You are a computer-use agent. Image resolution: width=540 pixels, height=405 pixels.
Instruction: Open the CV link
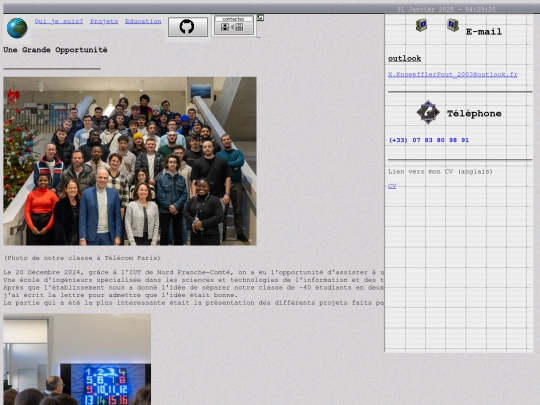392,186
